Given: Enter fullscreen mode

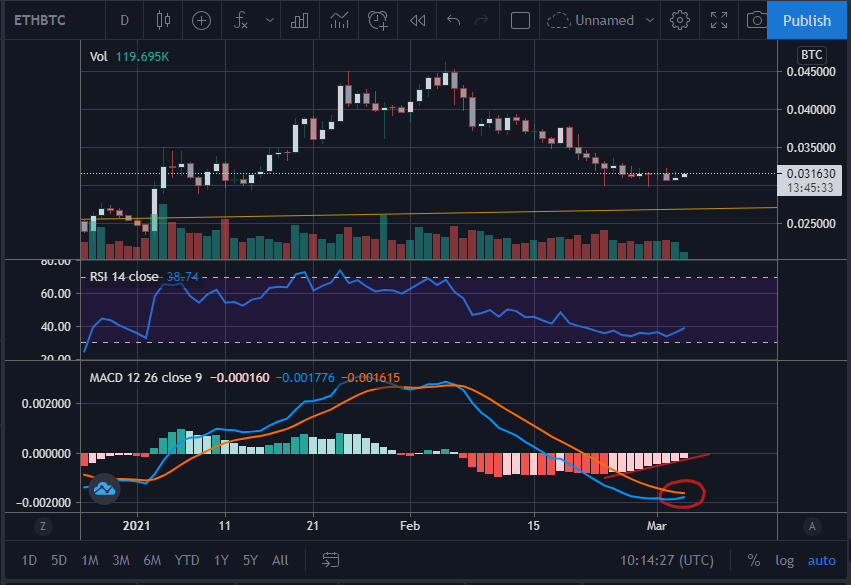Looking at the screenshot, I should click(x=719, y=21).
